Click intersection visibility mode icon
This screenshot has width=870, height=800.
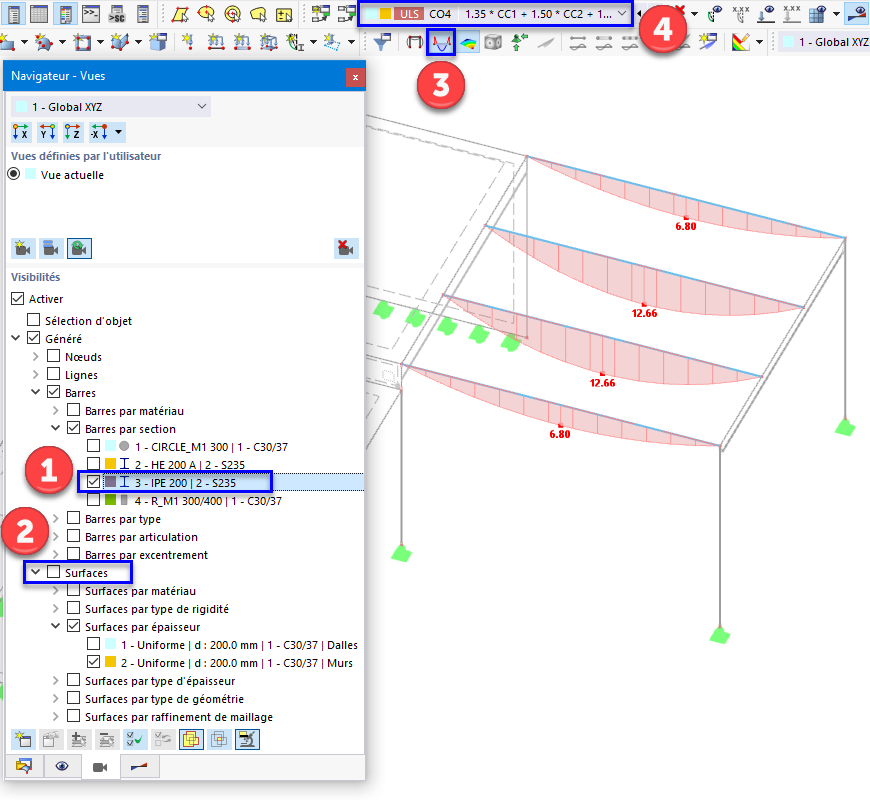(x=219, y=739)
